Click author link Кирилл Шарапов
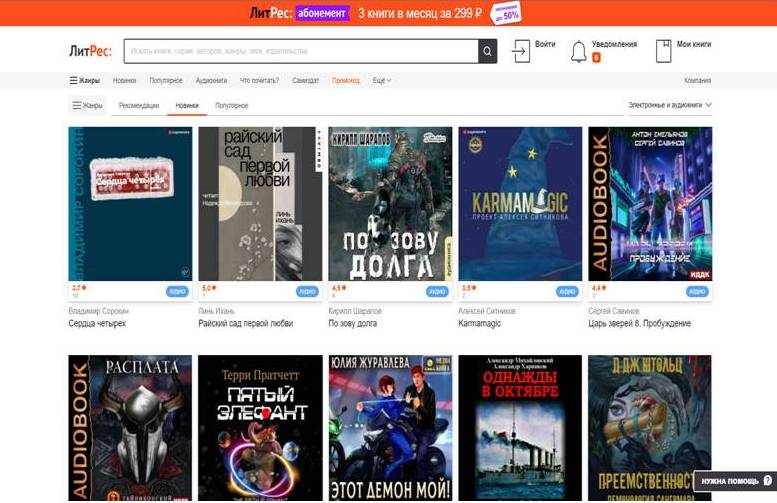The width and height of the screenshot is (777, 503). pyautogui.click(x=355, y=311)
